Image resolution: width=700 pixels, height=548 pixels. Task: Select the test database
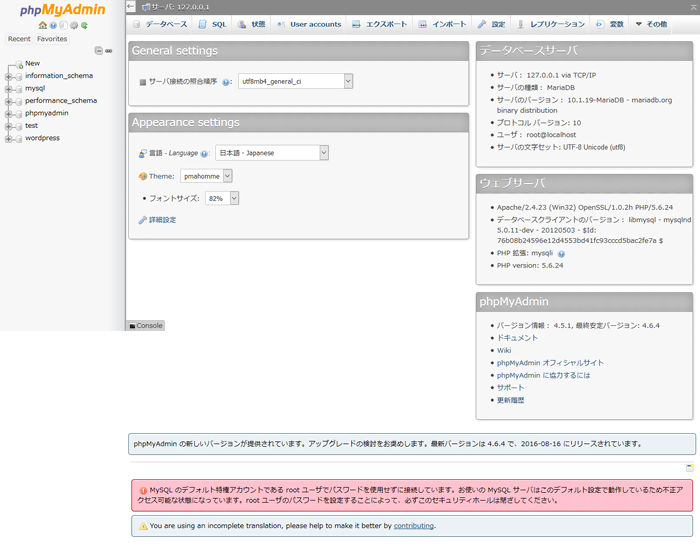[x=31, y=126]
